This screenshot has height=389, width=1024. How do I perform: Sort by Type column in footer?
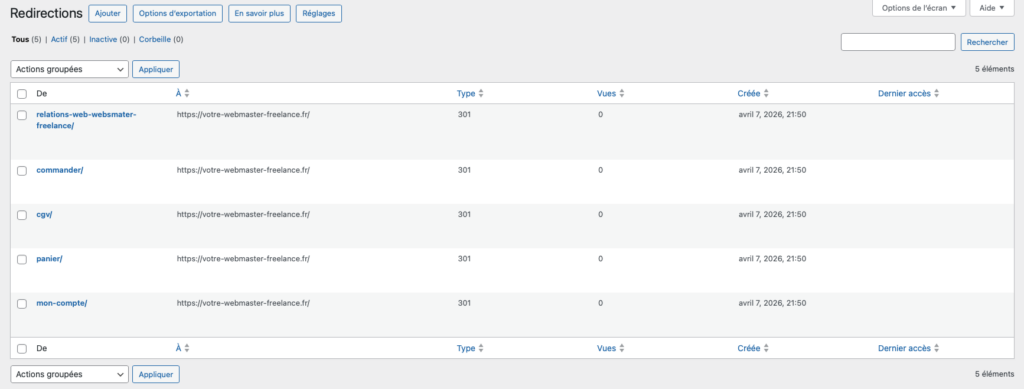(x=470, y=349)
